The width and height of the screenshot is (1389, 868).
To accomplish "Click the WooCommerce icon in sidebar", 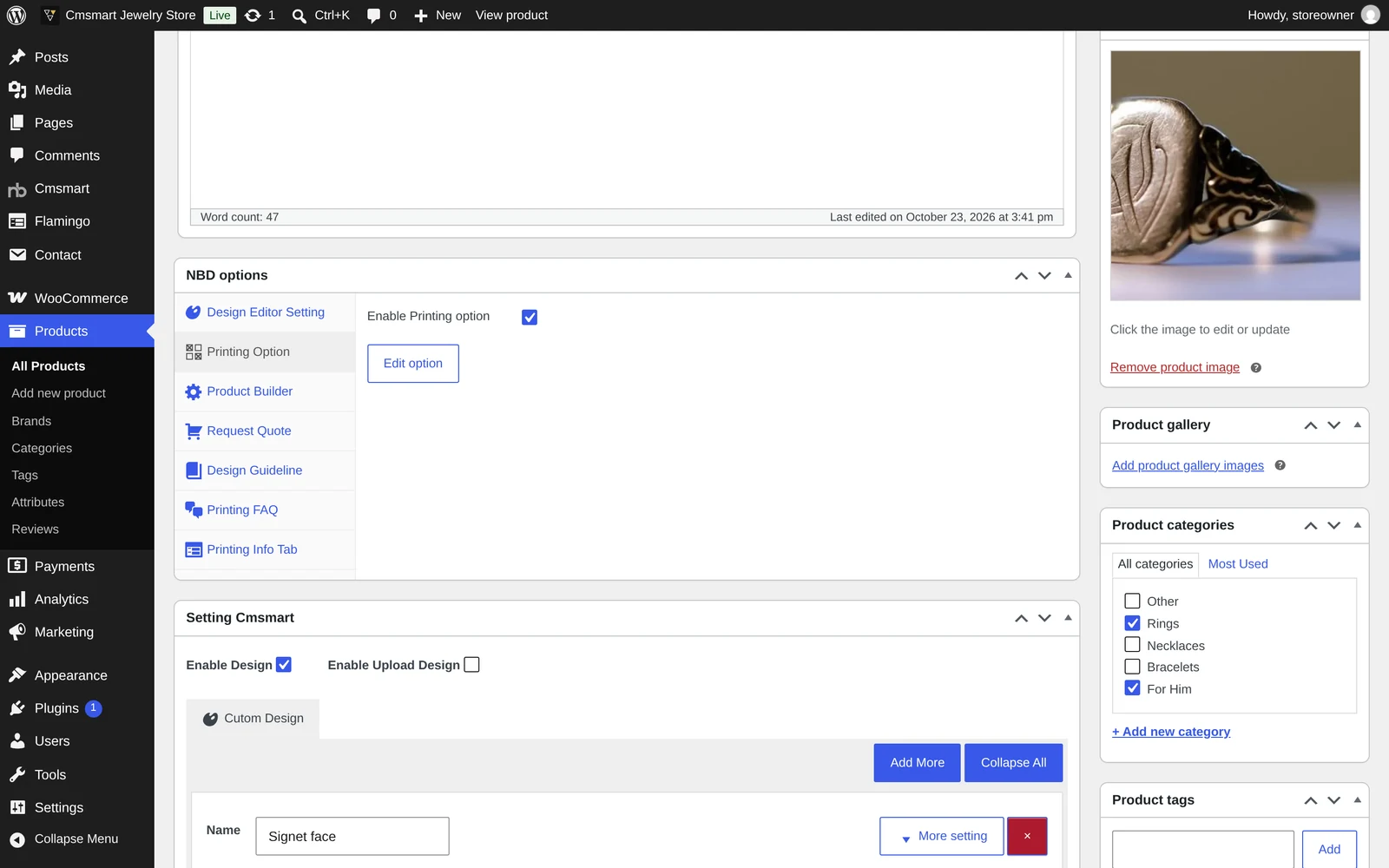I will [x=17, y=298].
